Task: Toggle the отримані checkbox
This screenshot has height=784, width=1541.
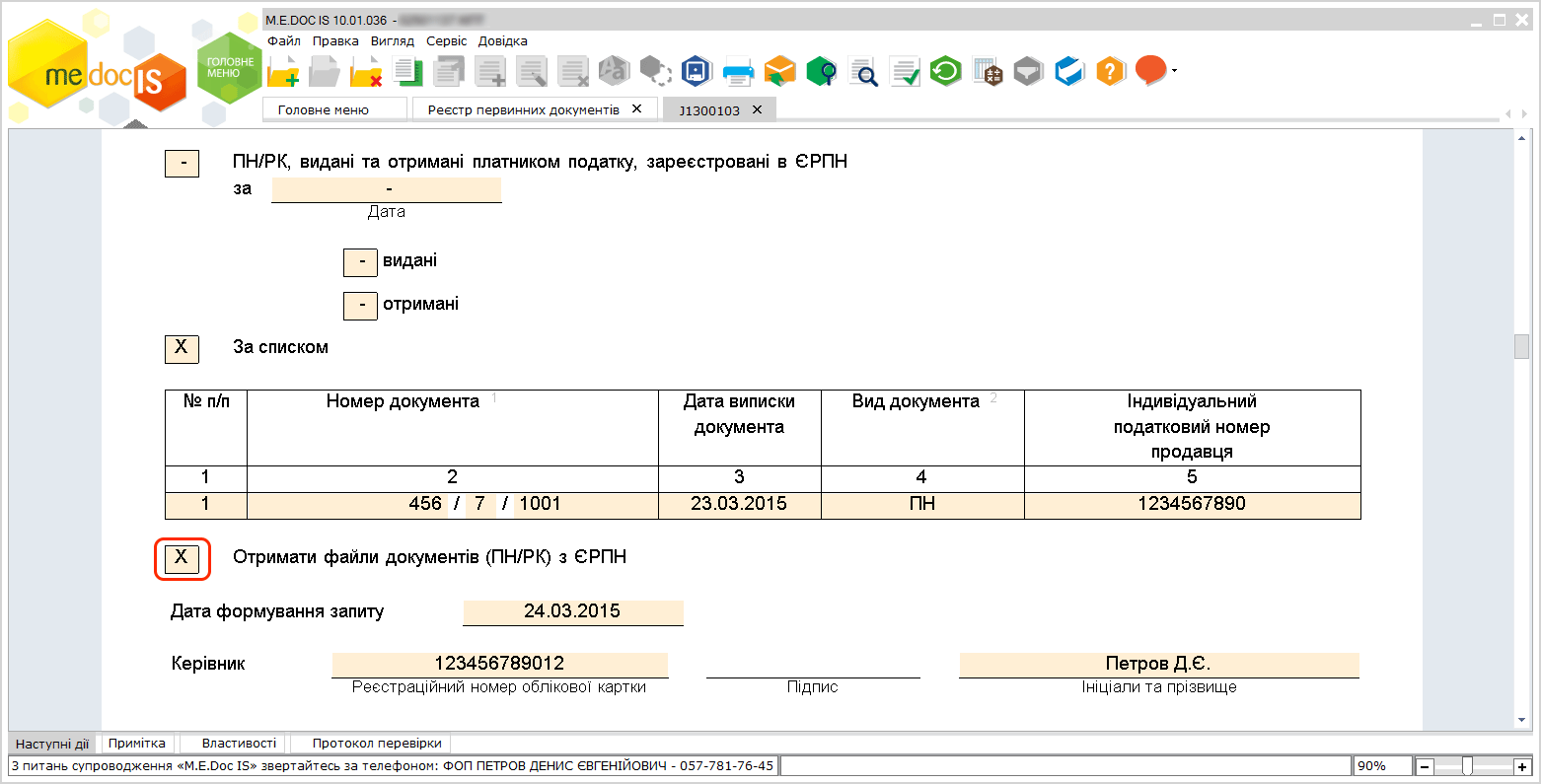Action: tap(360, 306)
